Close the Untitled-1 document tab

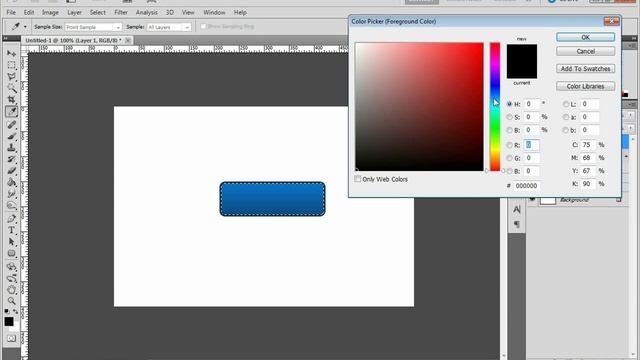pos(128,40)
